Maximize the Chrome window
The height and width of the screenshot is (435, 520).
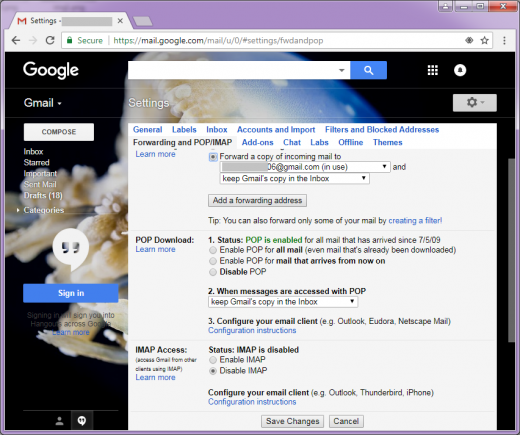point(480,6)
